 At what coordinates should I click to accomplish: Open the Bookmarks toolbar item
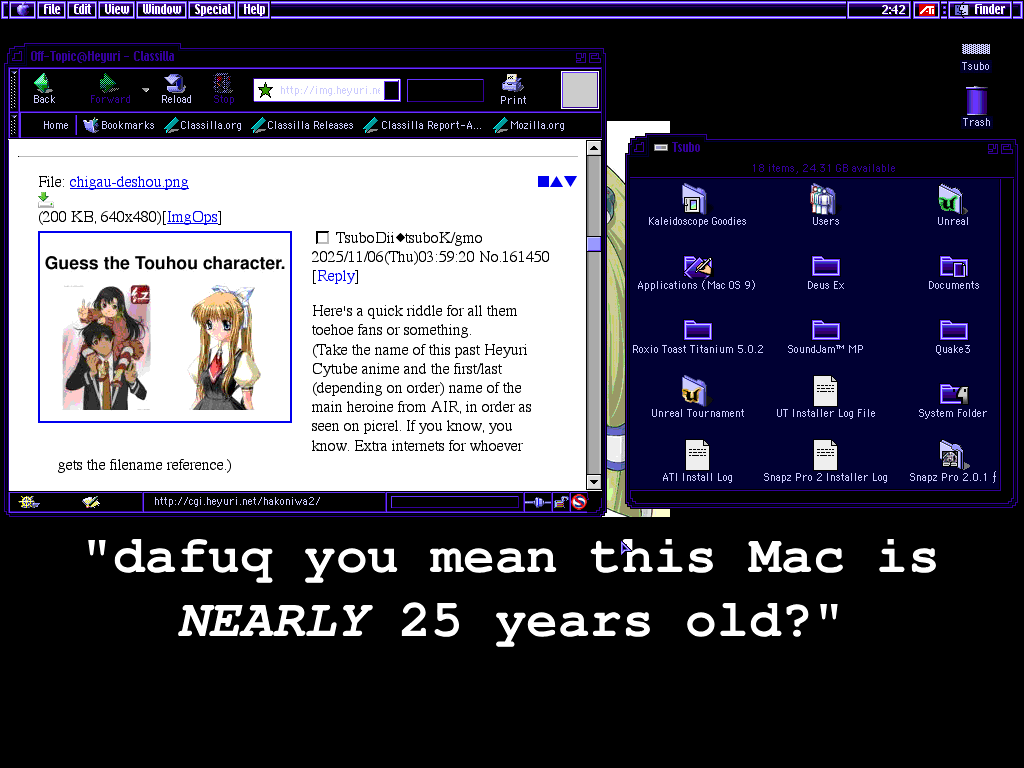coord(119,125)
